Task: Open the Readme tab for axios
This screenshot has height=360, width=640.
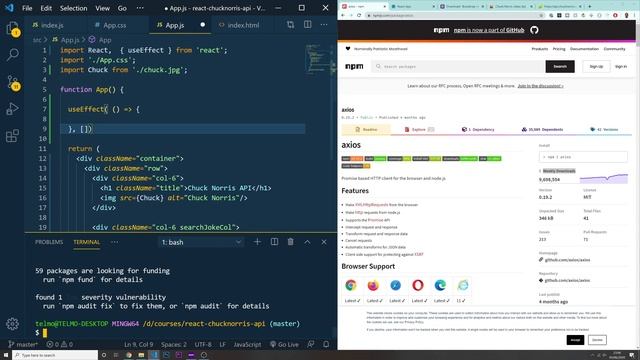Action: [x=366, y=129]
